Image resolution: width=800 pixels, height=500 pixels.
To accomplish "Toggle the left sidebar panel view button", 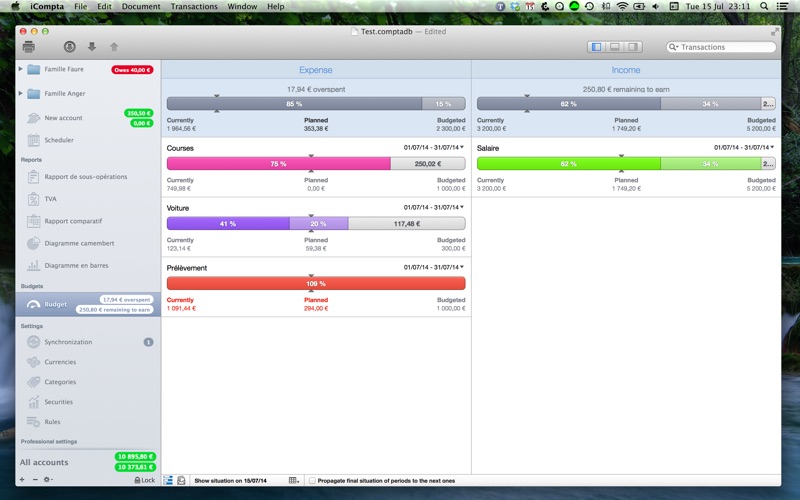I will coord(596,47).
